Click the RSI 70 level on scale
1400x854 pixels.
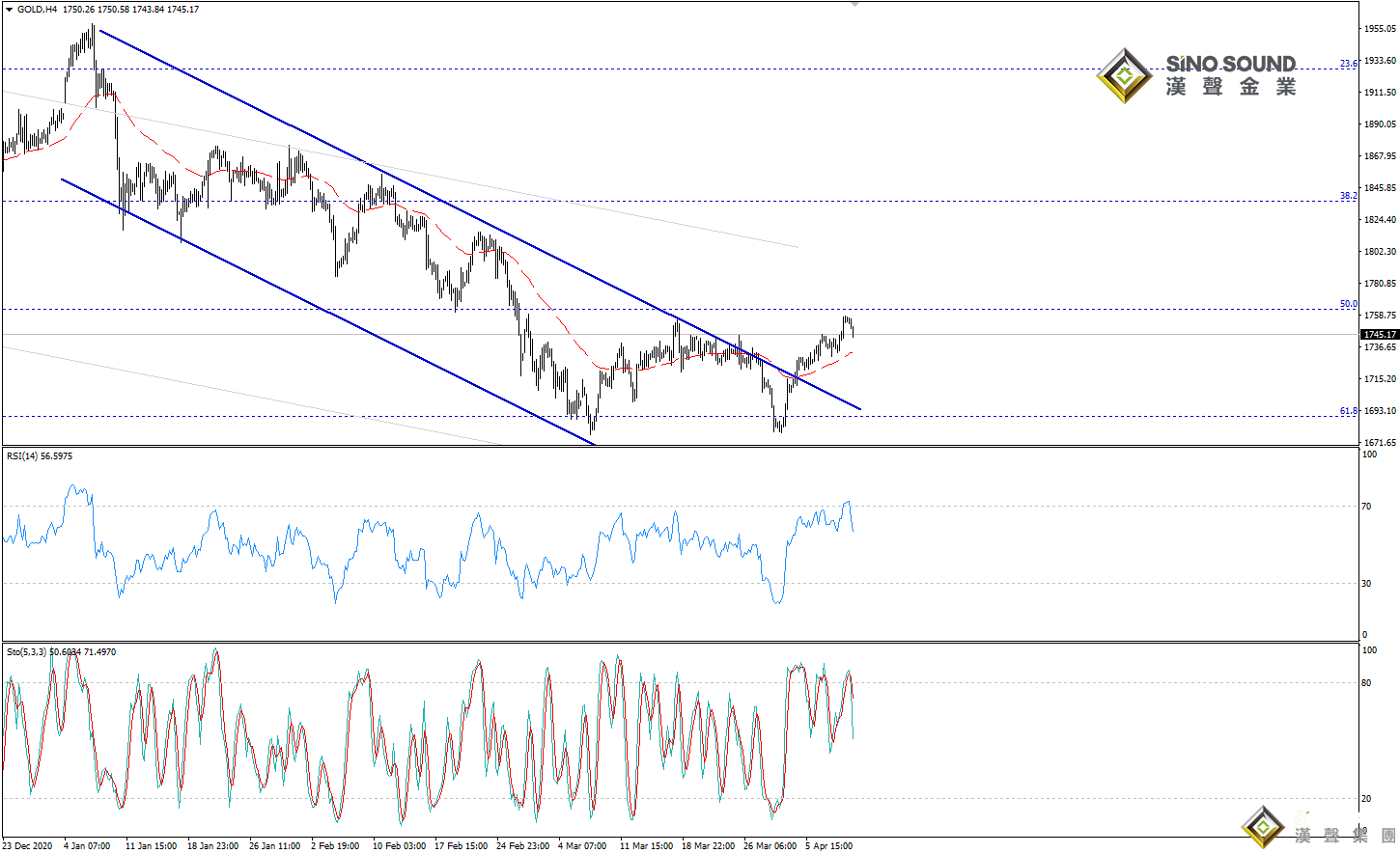pos(1366,506)
